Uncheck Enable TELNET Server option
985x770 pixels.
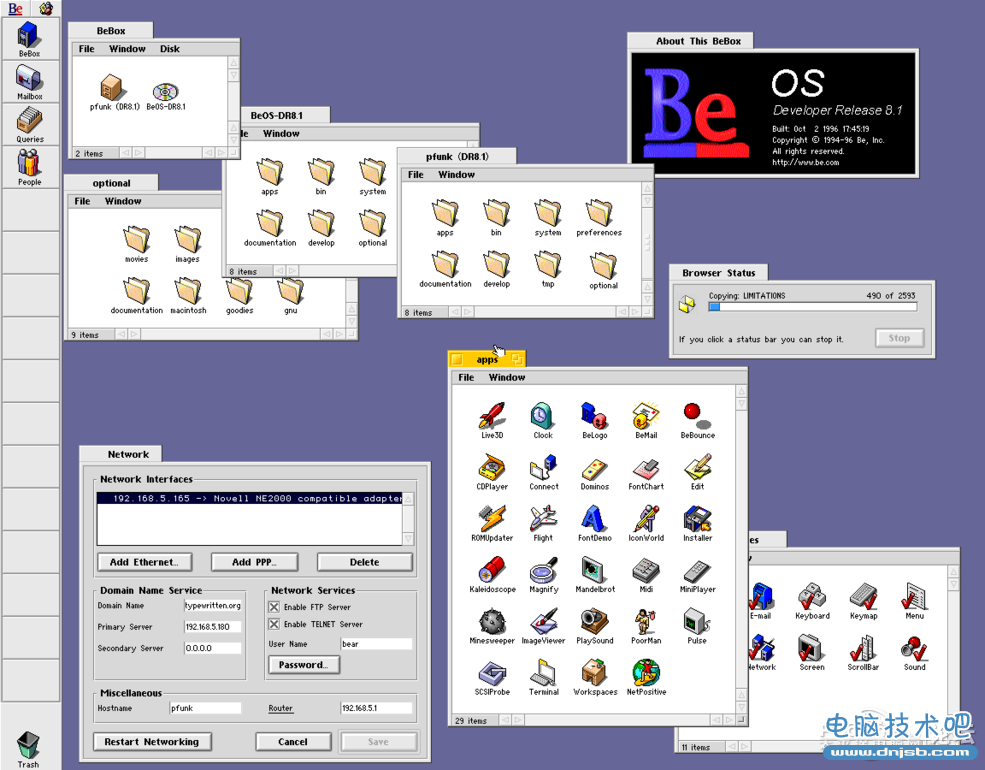(274, 625)
